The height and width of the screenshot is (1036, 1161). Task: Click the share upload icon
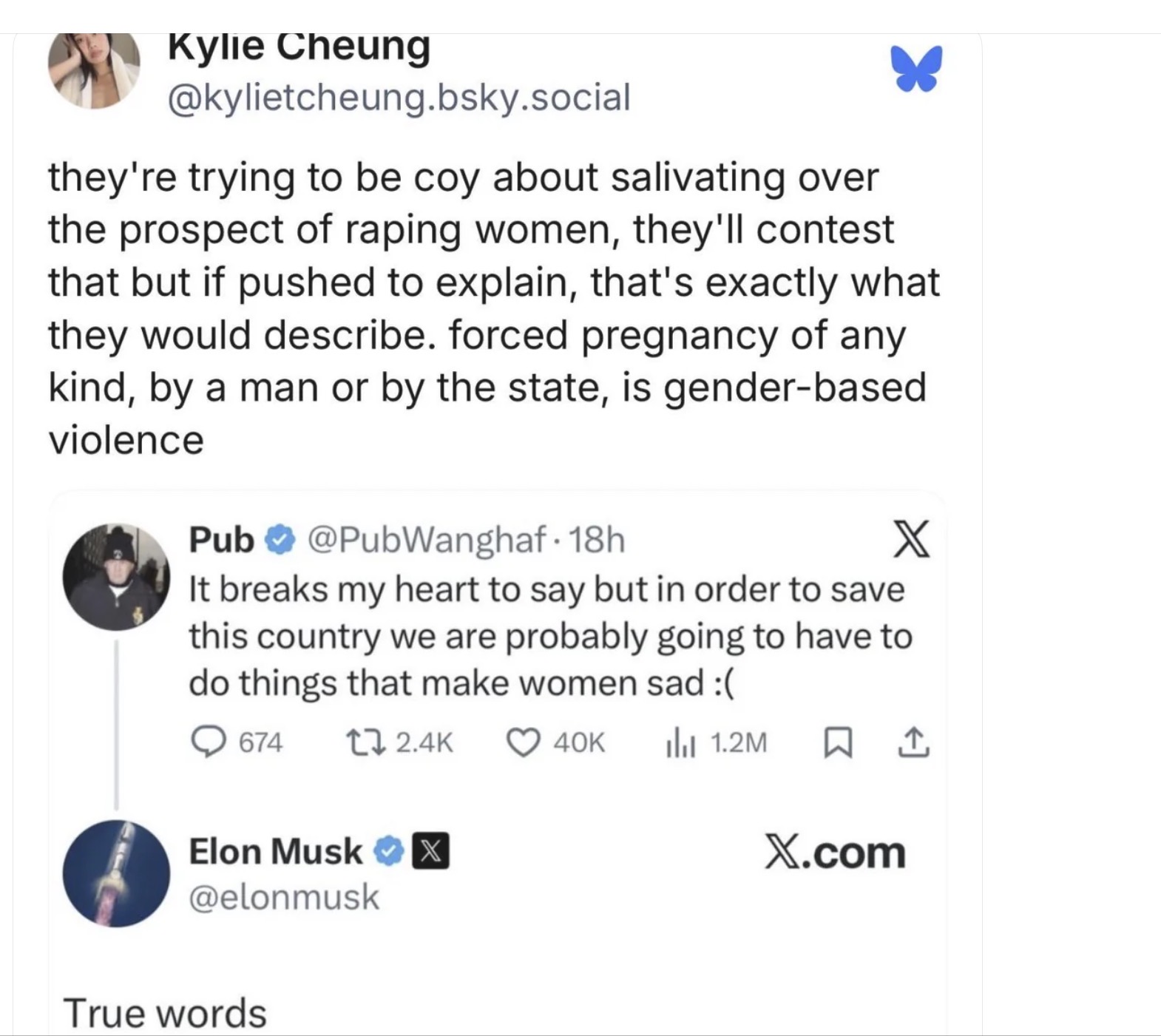tap(914, 742)
